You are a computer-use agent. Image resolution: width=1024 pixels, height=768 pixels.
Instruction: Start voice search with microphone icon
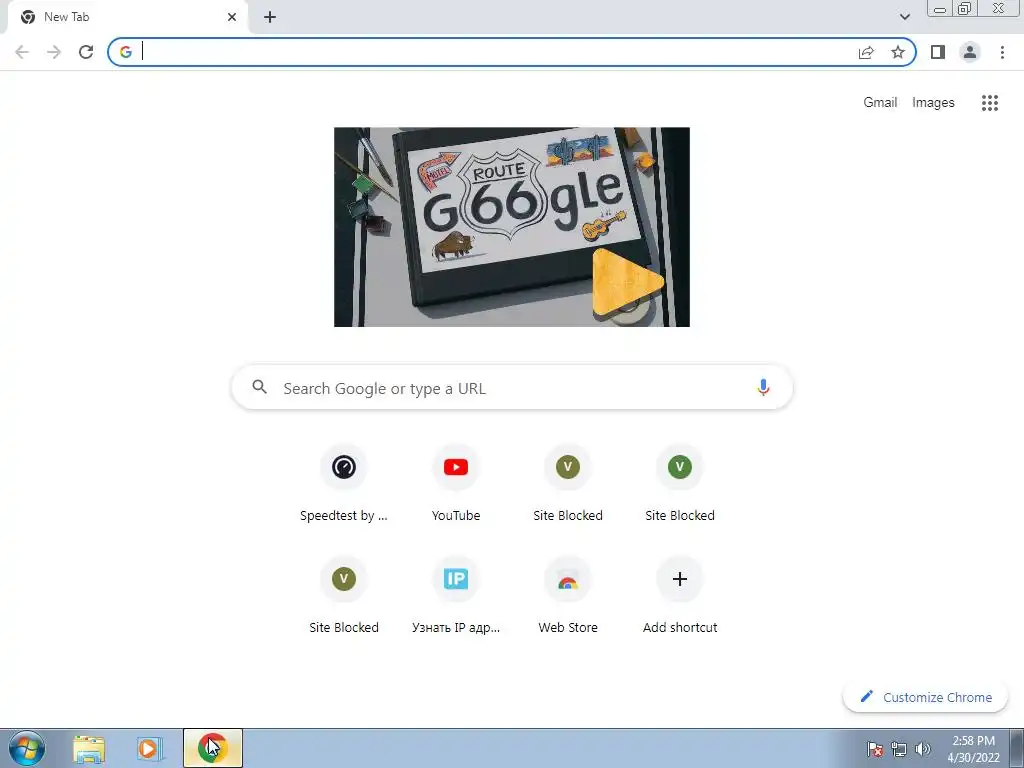coord(763,388)
